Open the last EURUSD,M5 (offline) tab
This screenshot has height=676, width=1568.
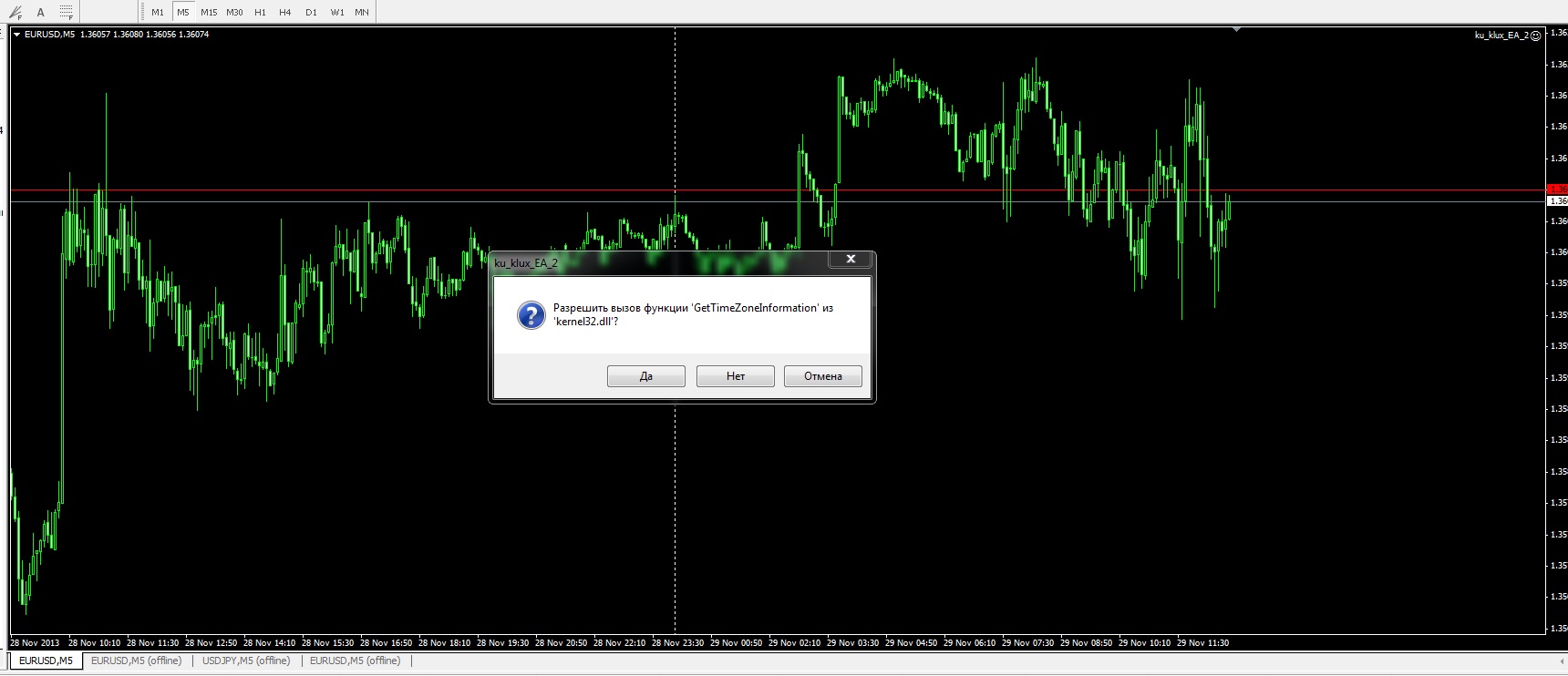356,661
